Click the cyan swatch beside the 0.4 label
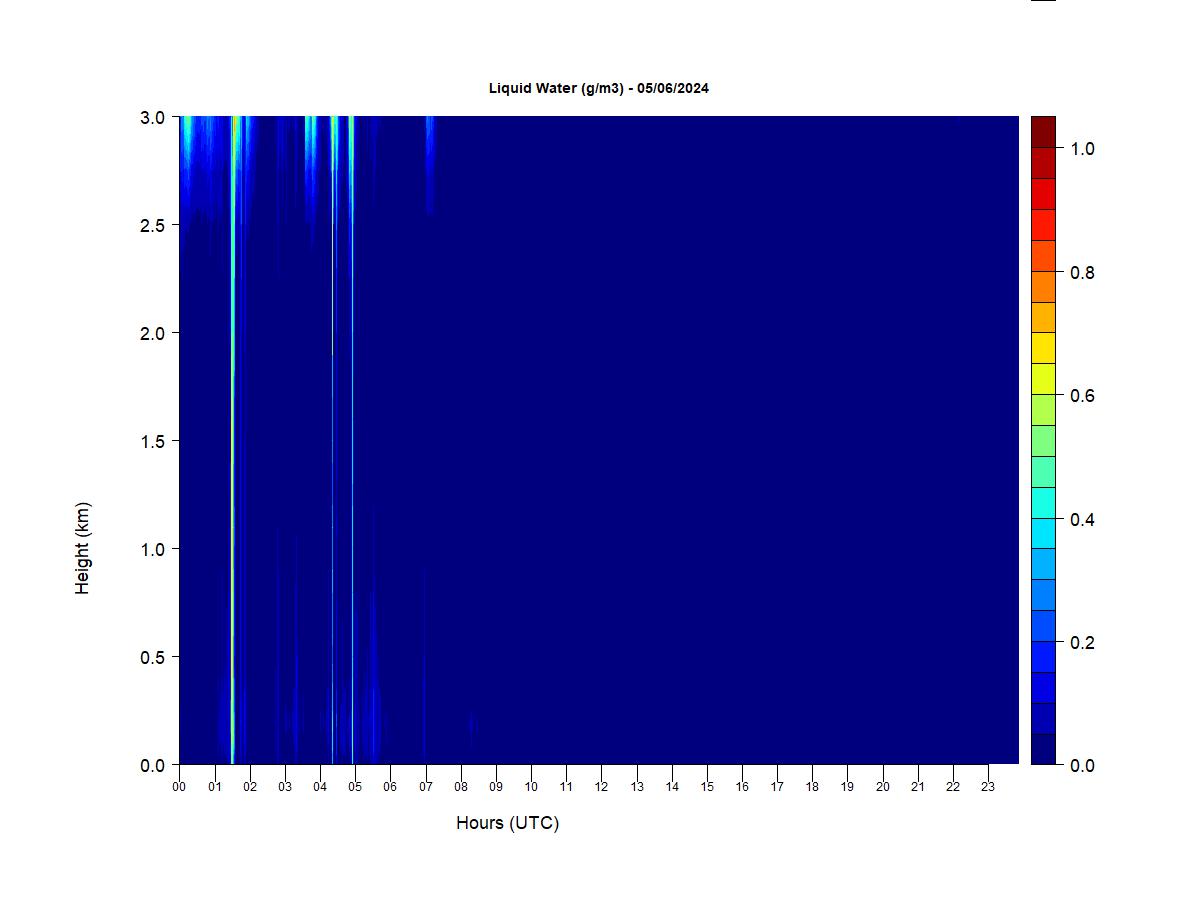This screenshot has height=900, width=1200. coord(1043,502)
